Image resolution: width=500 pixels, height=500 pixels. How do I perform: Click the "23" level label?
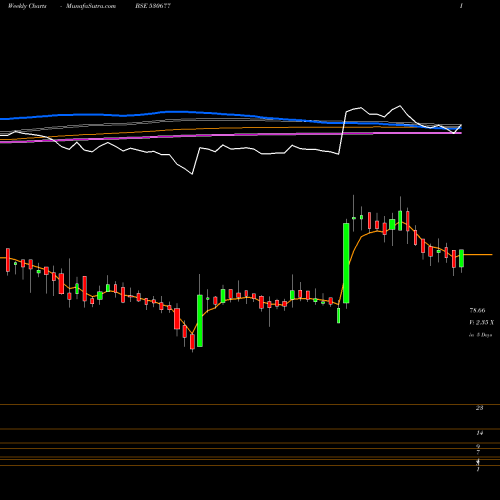[479, 408]
